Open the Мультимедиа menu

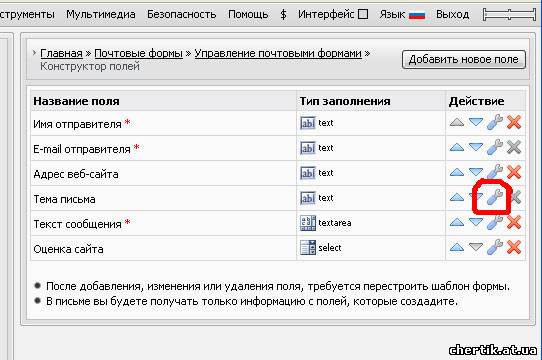101,15
